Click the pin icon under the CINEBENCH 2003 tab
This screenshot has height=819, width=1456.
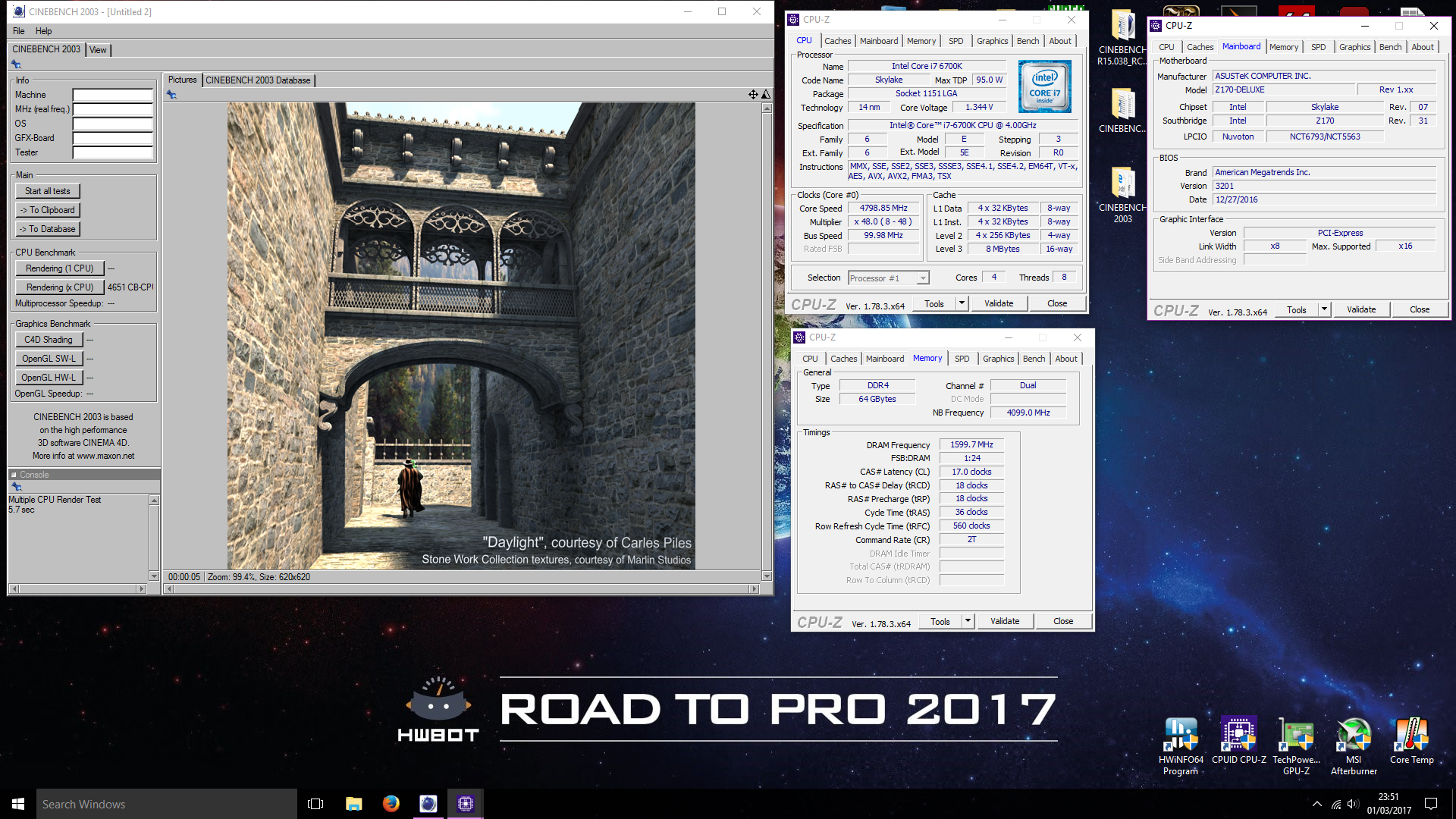pos(16,64)
